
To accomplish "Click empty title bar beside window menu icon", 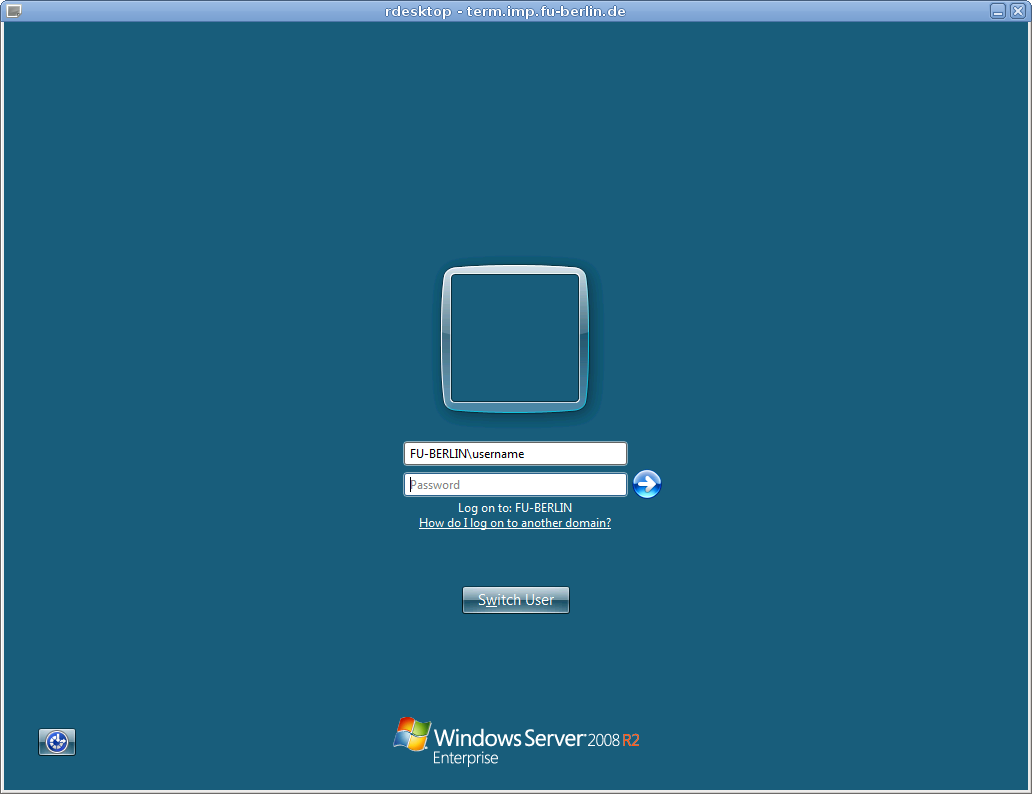I will [x=150, y=10].
